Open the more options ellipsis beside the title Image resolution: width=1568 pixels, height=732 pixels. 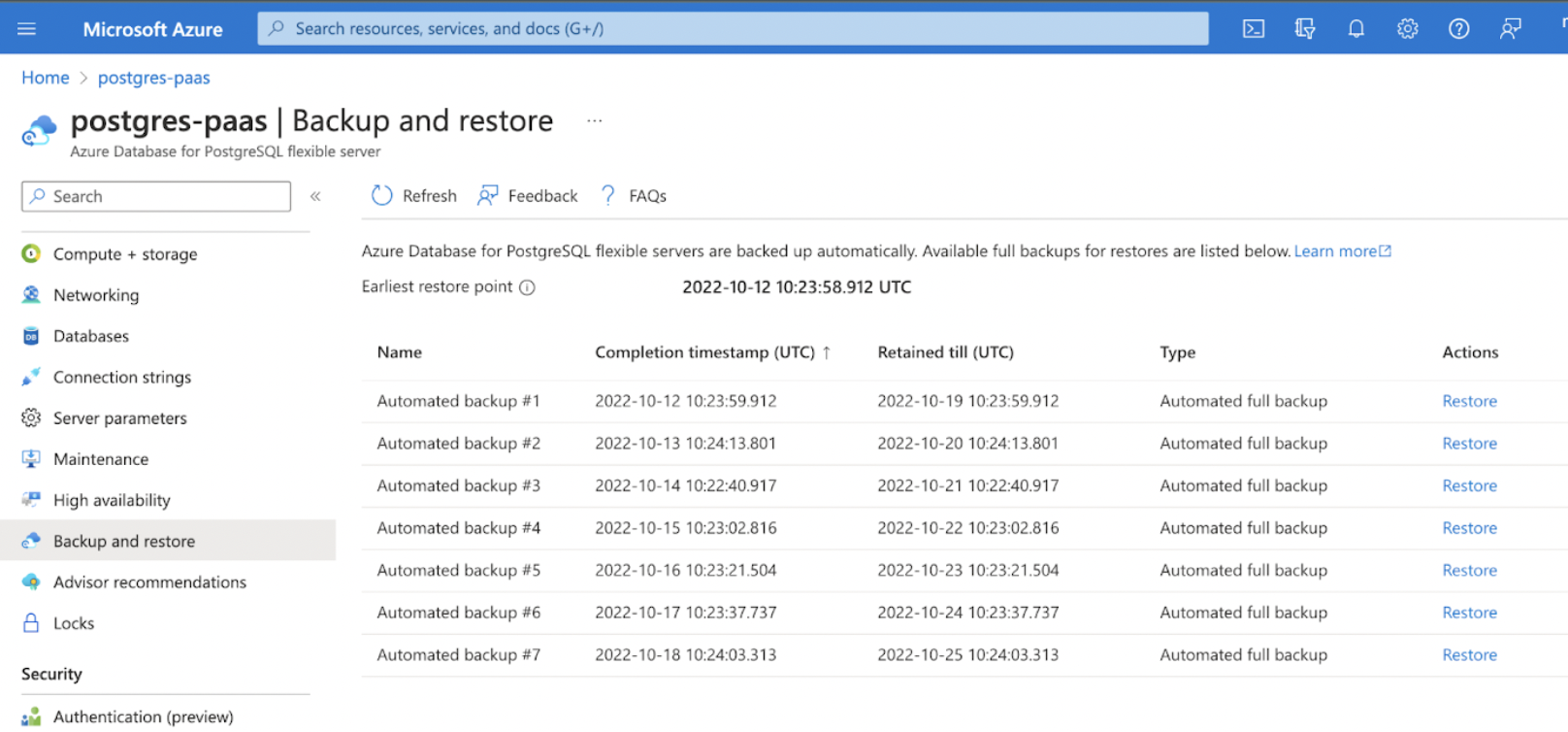tap(595, 121)
